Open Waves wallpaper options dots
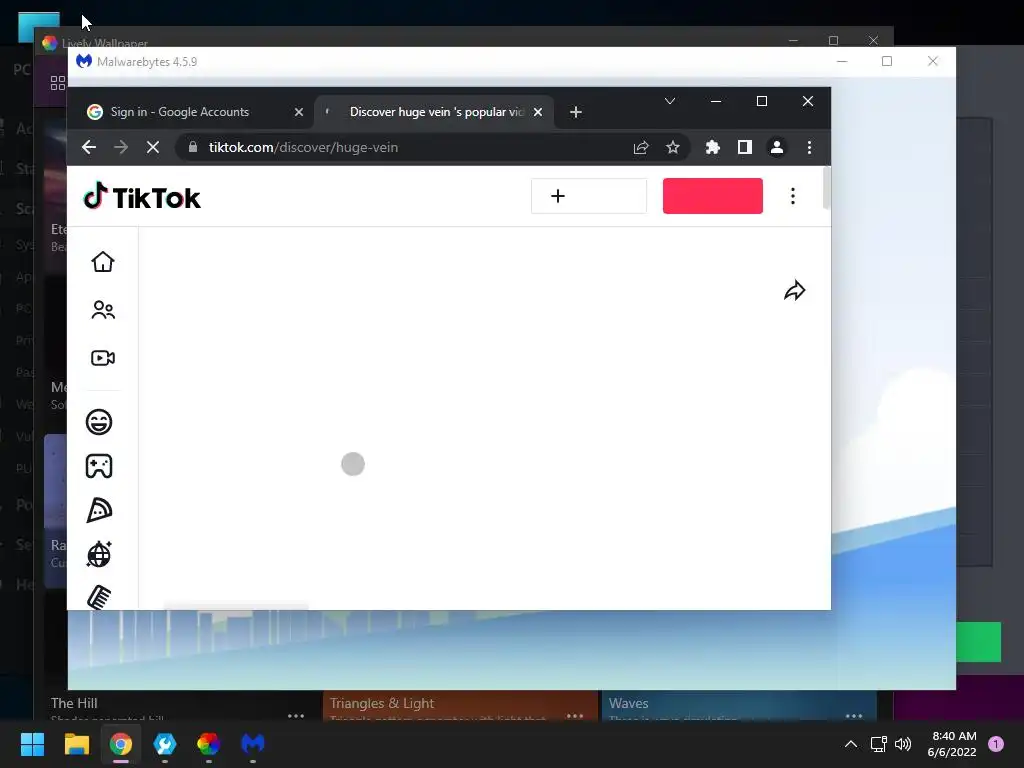Viewport: 1024px width, 768px height. [x=854, y=716]
